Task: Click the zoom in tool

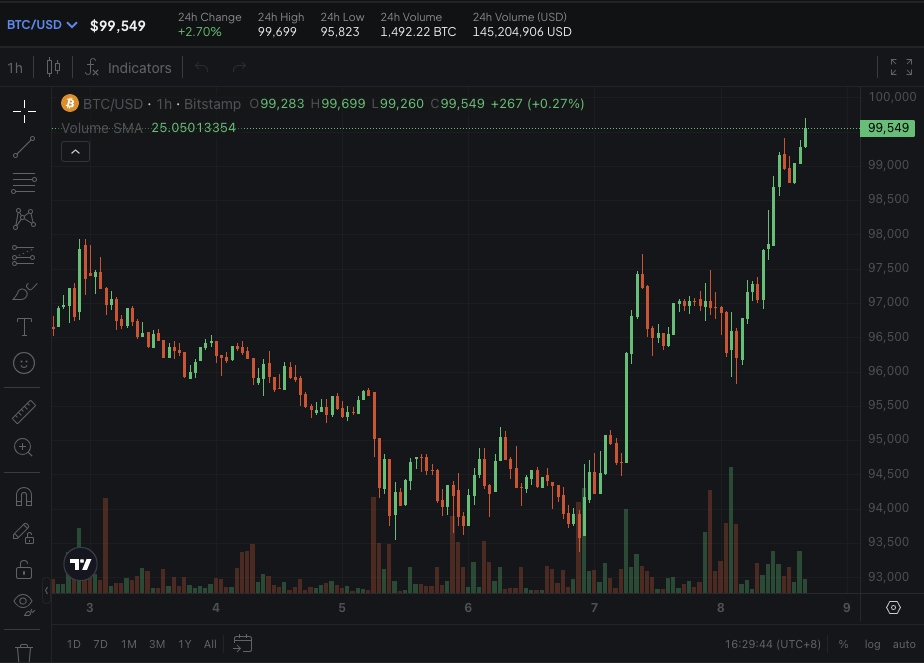Action: pos(24,447)
